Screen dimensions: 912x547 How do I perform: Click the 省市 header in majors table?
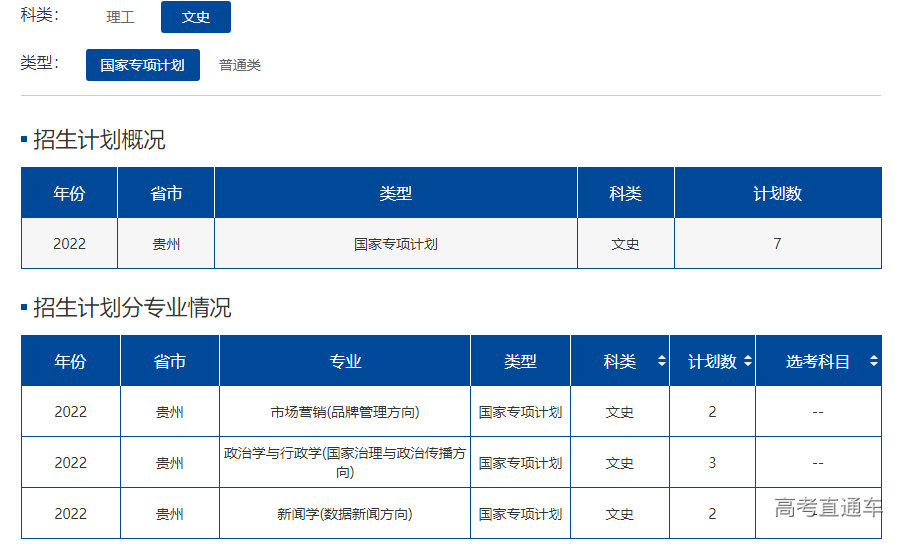click(x=169, y=362)
